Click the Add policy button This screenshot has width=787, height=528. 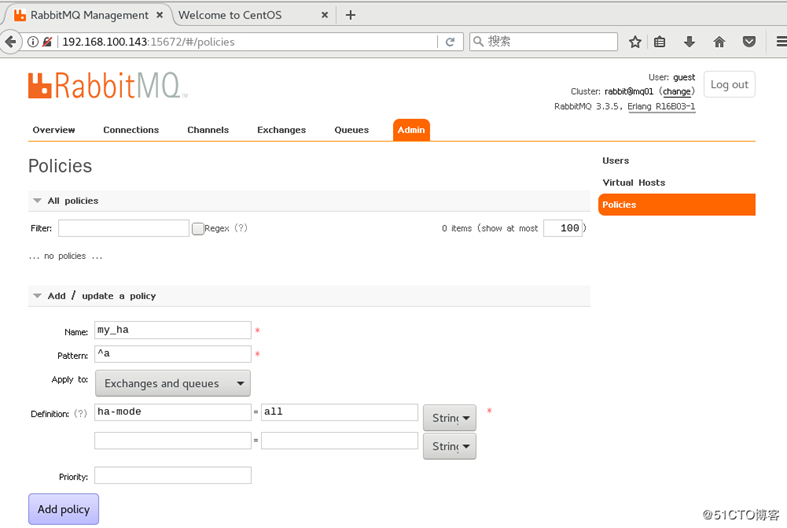pyautogui.click(x=63, y=509)
